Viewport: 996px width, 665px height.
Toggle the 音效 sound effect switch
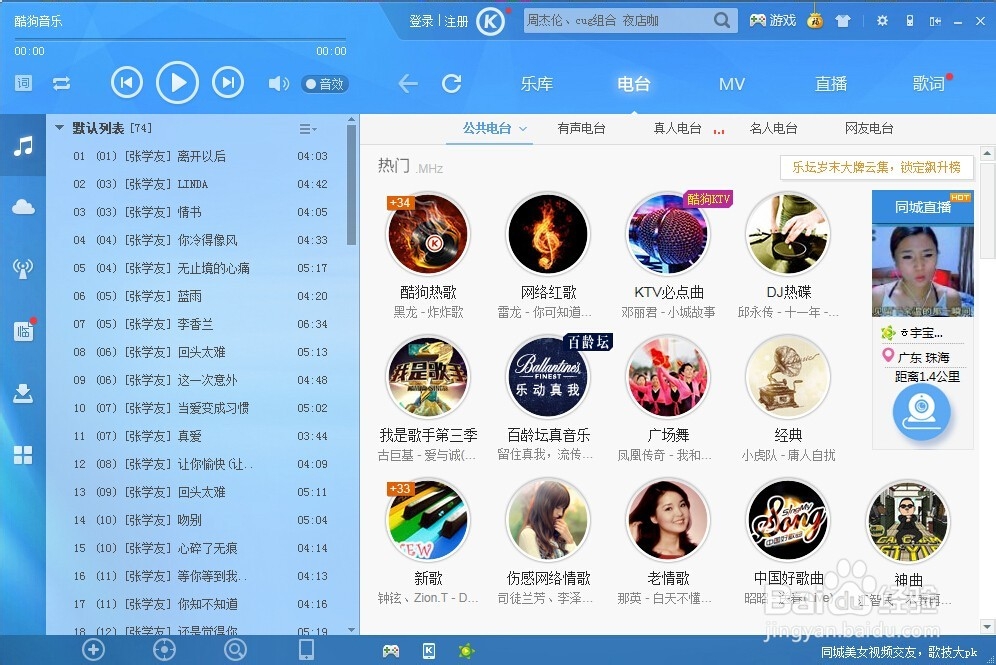325,84
